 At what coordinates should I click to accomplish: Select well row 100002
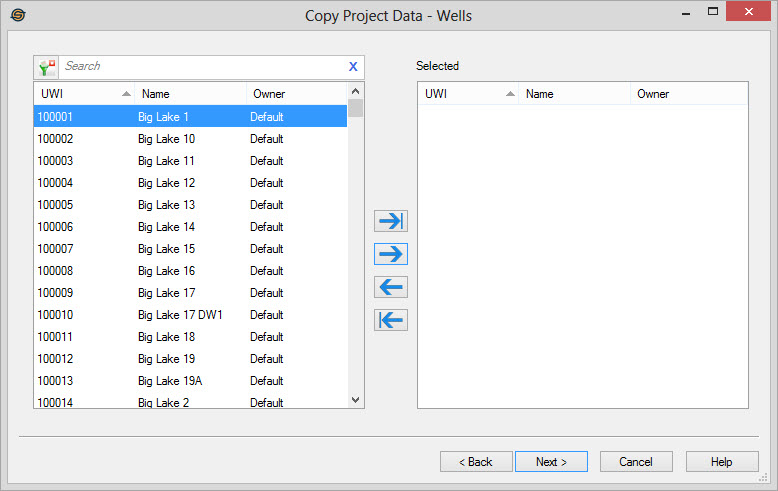pos(191,138)
